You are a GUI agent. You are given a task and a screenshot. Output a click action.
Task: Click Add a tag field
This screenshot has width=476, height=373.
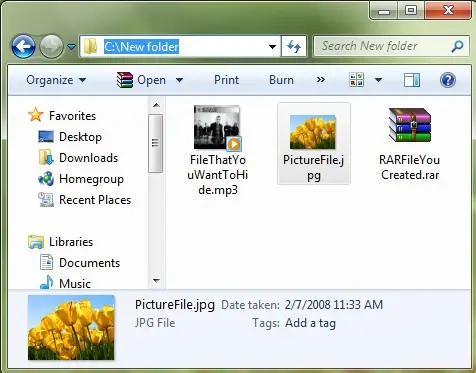click(310, 323)
